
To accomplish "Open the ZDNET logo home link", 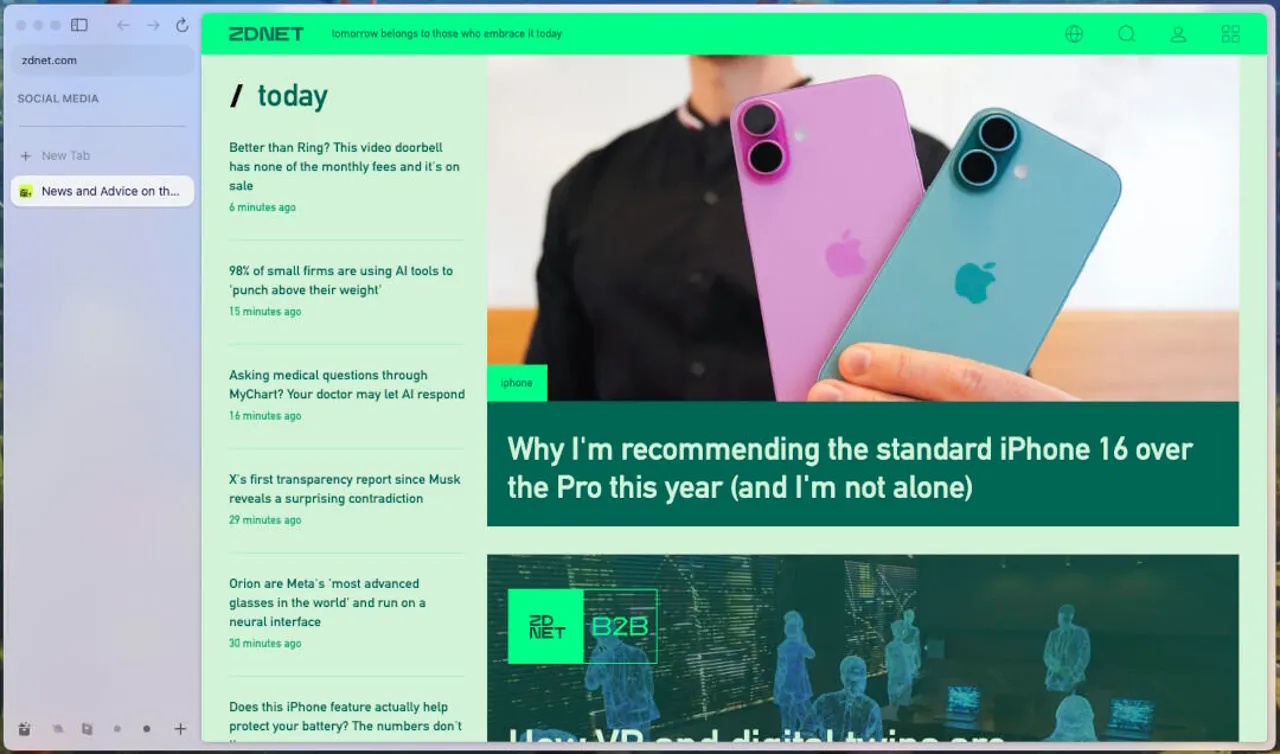I will [x=266, y=33].
